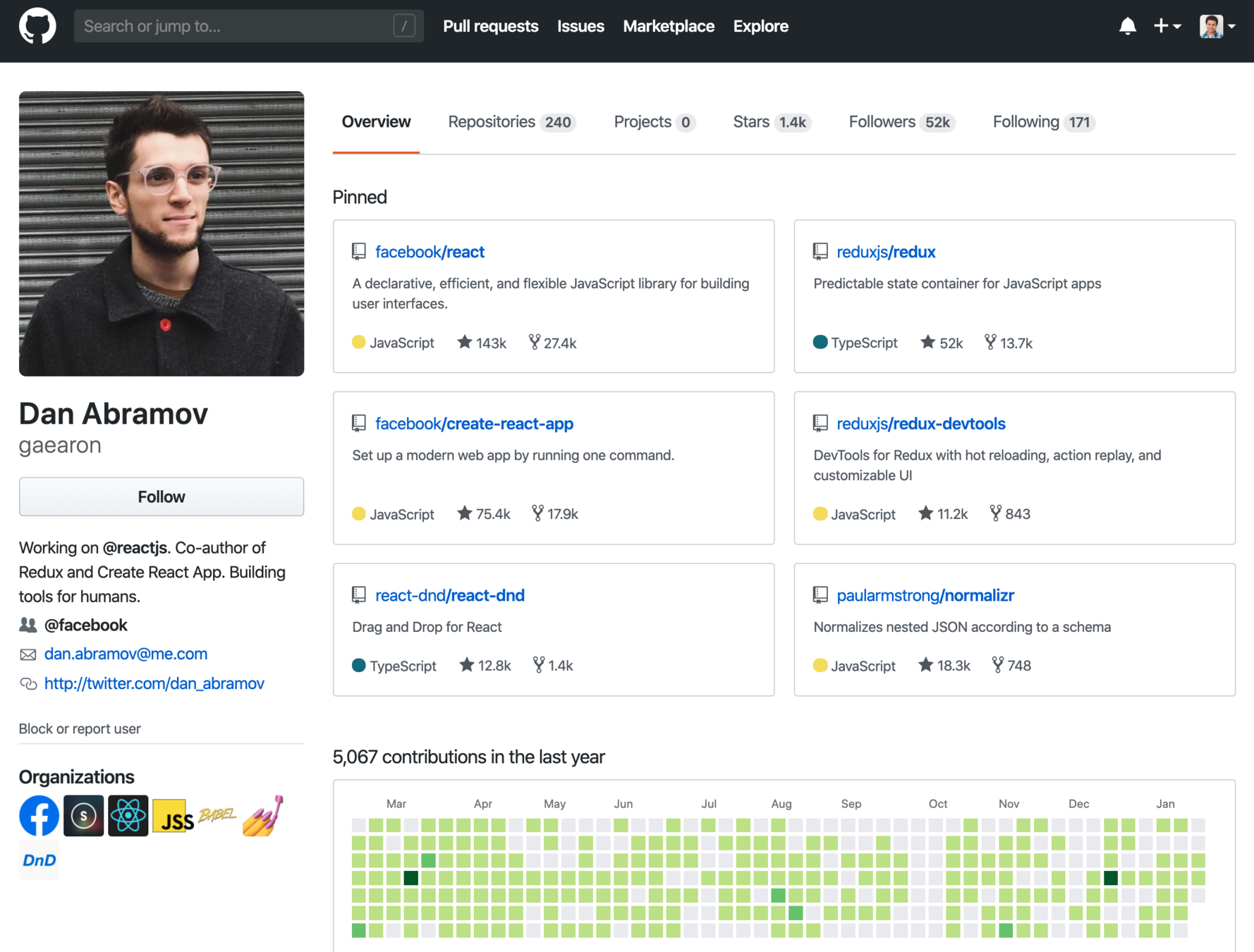Click the repo book icon beside facebook/react
The height and width of the screenshot is (952, 1254).
tap(358, 252)
